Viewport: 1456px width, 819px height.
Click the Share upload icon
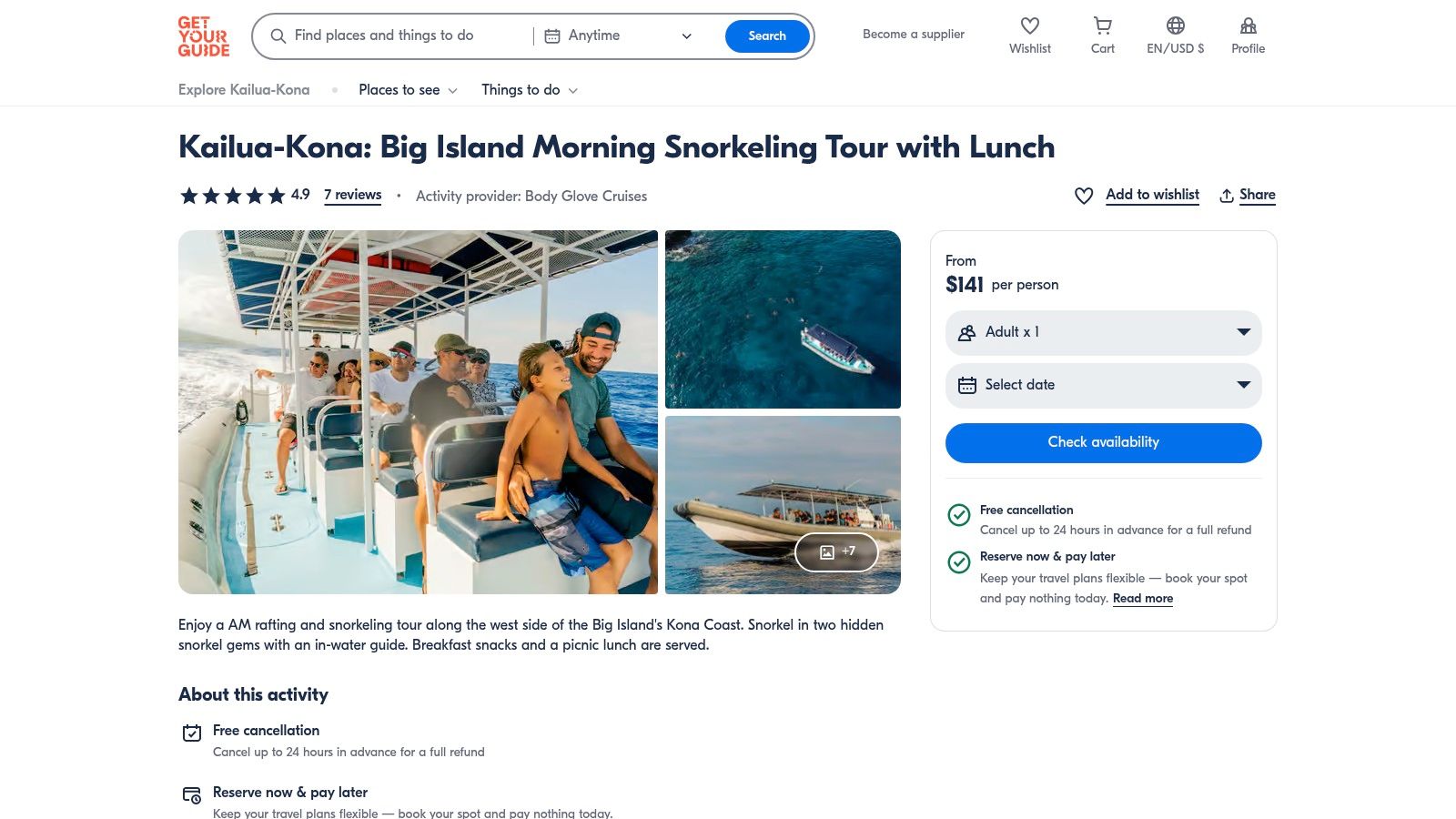(x=1227, y=196)
